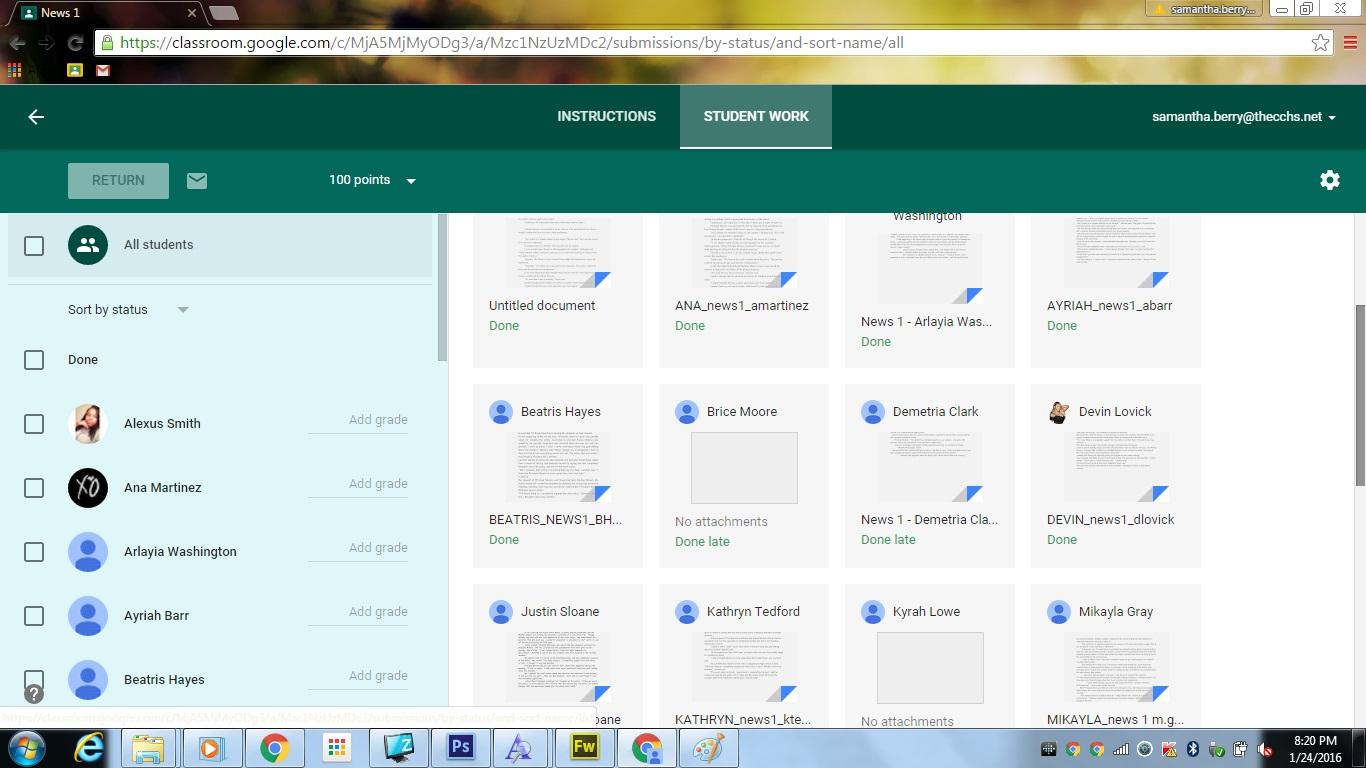Open the Apps shortcut in bookmarks bar
1366x768 pixels.
coord(14,70)
